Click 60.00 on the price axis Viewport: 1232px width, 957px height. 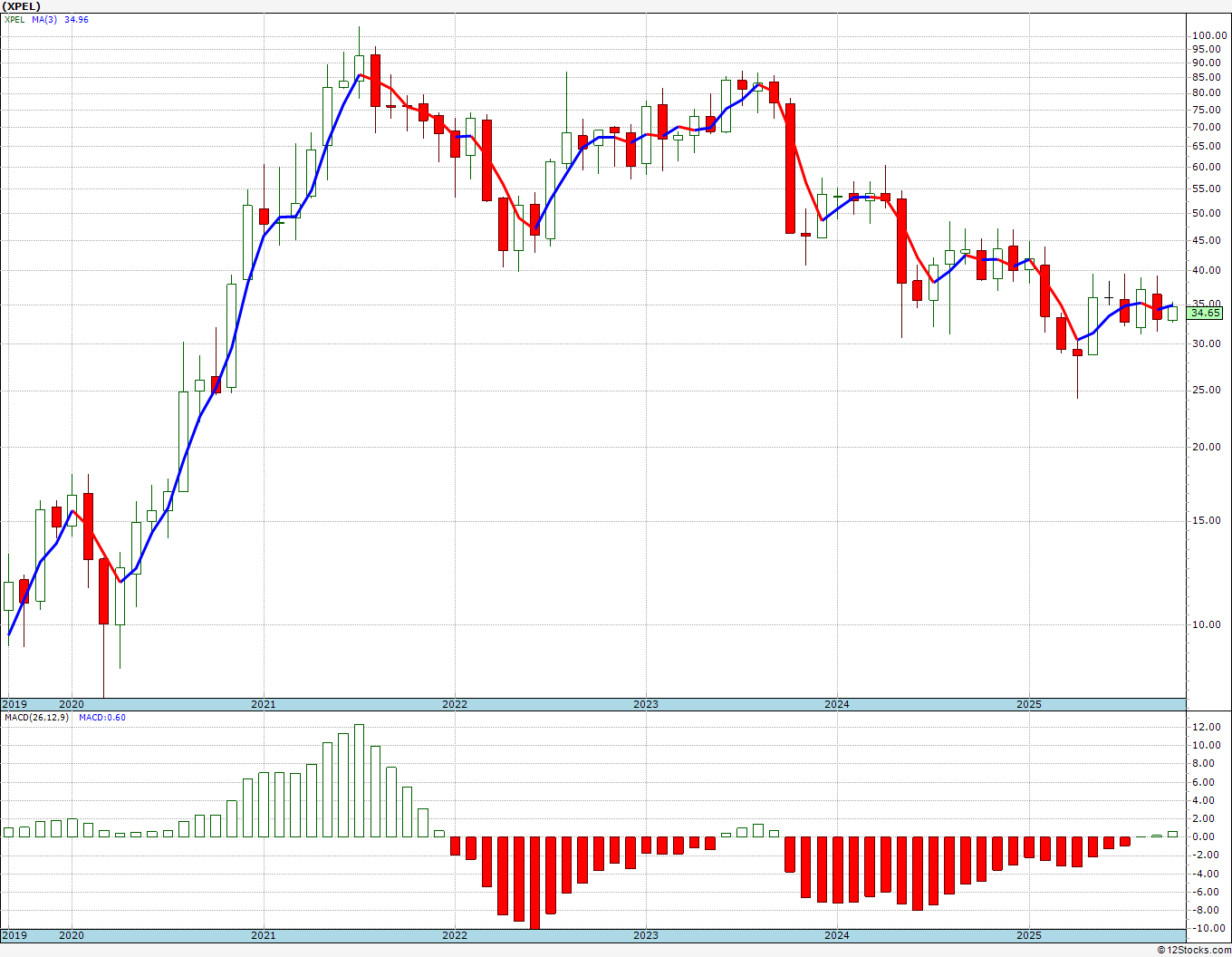click(x=1207, y=167)
